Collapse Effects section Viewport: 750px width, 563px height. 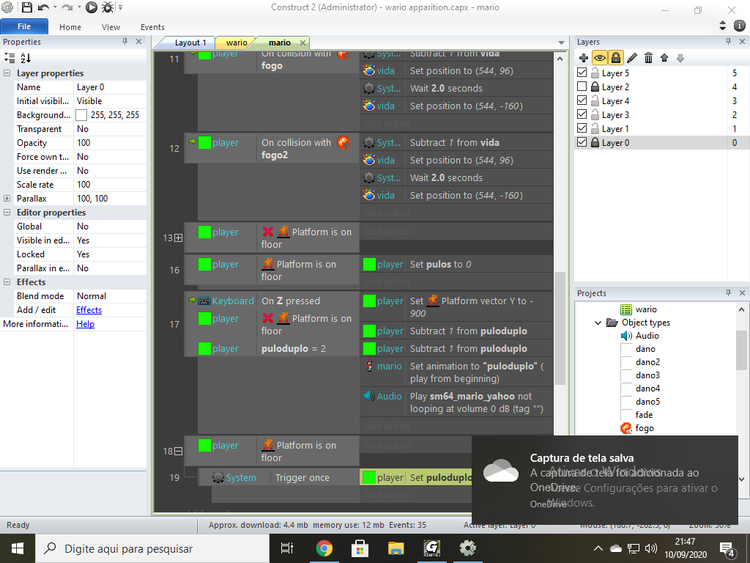click(x=7, y=282)
